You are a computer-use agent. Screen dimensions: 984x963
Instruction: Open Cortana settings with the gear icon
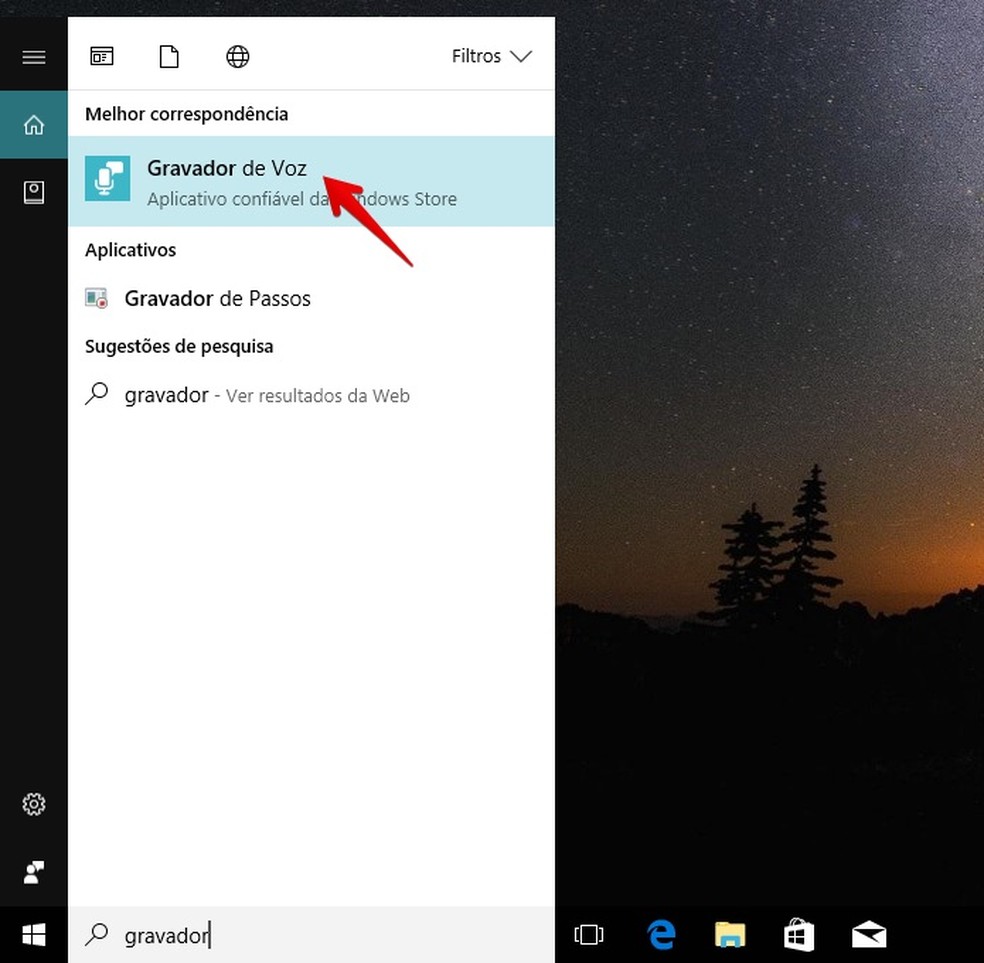[33, 804]
